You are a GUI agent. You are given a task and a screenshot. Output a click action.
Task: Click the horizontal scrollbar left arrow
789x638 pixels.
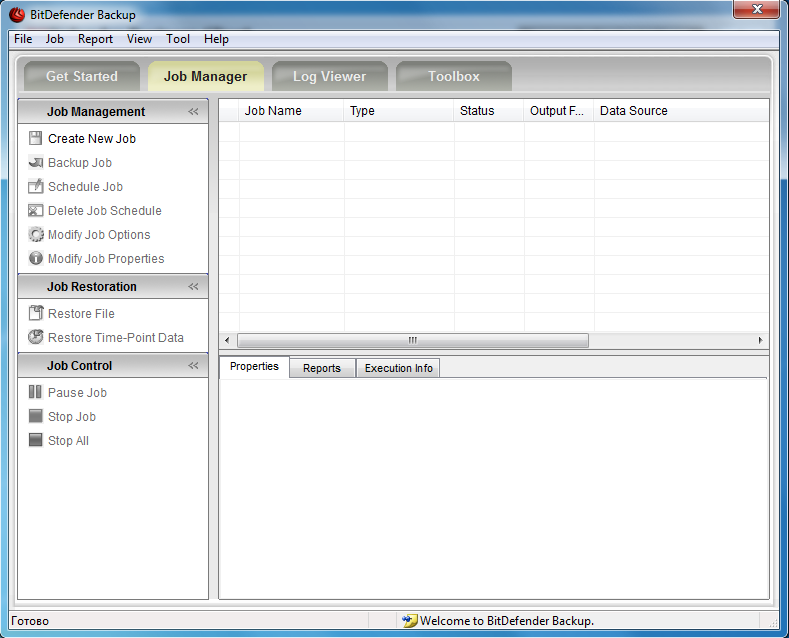coord(227,341)
